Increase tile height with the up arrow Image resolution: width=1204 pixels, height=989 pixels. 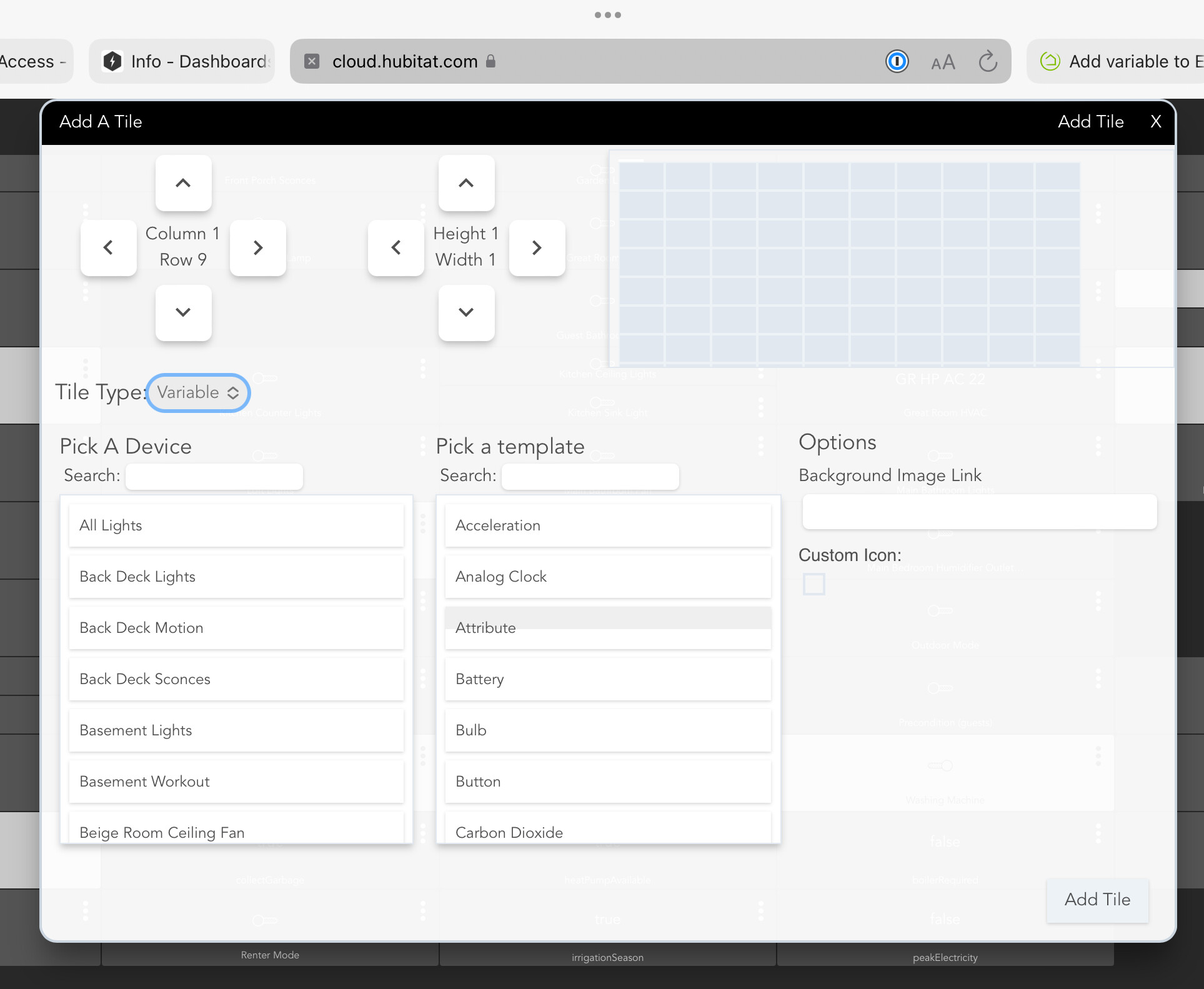pos(466,182)
